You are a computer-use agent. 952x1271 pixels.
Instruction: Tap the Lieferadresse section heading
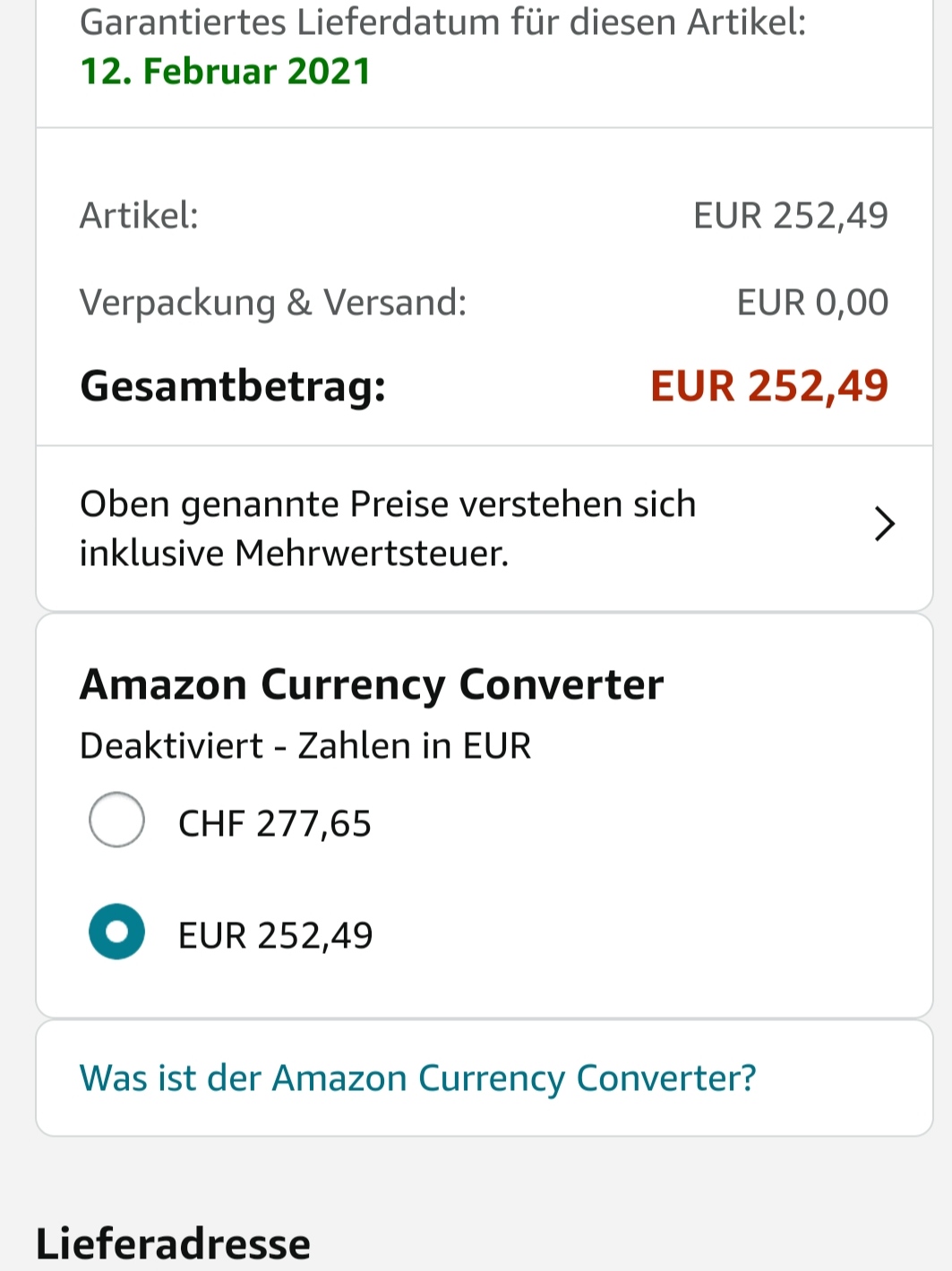pos(173,1244)
